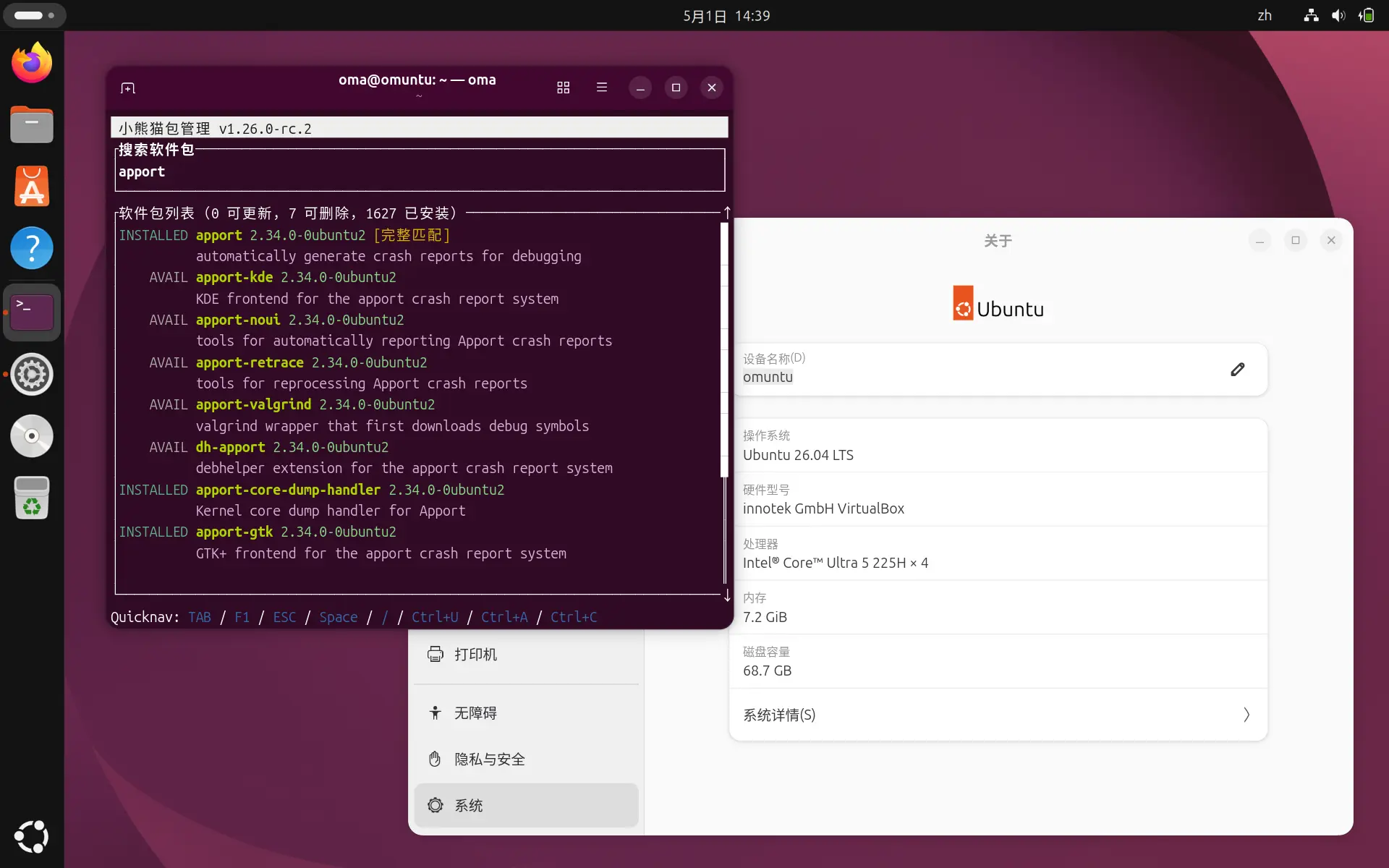The height and width of the screenshot is (868, 1389).
Task: Click the scroll up arrow in package list
Action: tap(727, 213)
